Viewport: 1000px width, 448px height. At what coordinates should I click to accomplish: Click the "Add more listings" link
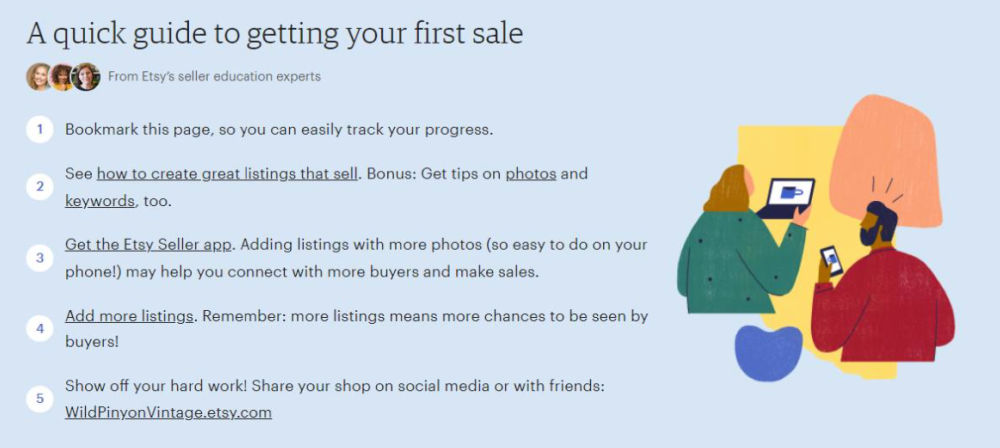129,316
